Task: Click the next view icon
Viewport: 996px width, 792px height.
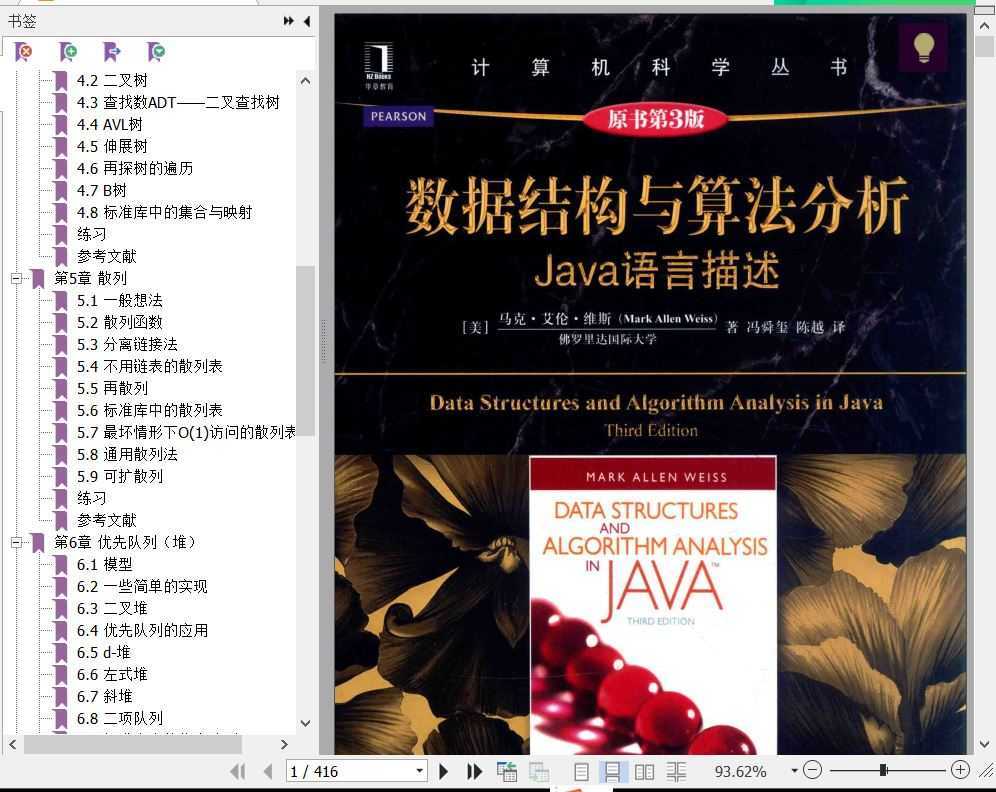Action: (x=539, y=771)
